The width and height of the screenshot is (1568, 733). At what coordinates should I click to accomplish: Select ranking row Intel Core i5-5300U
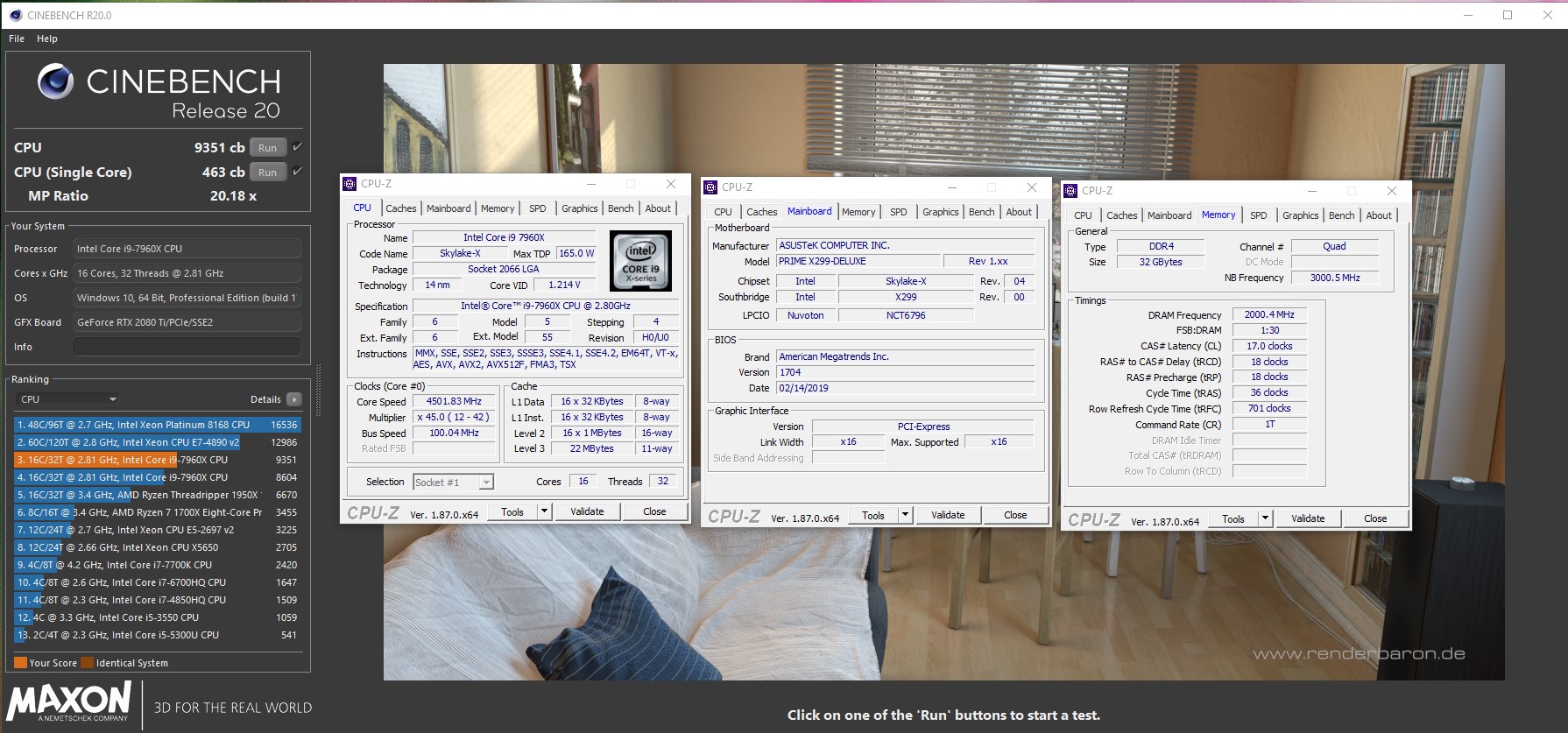coord(158,635)
